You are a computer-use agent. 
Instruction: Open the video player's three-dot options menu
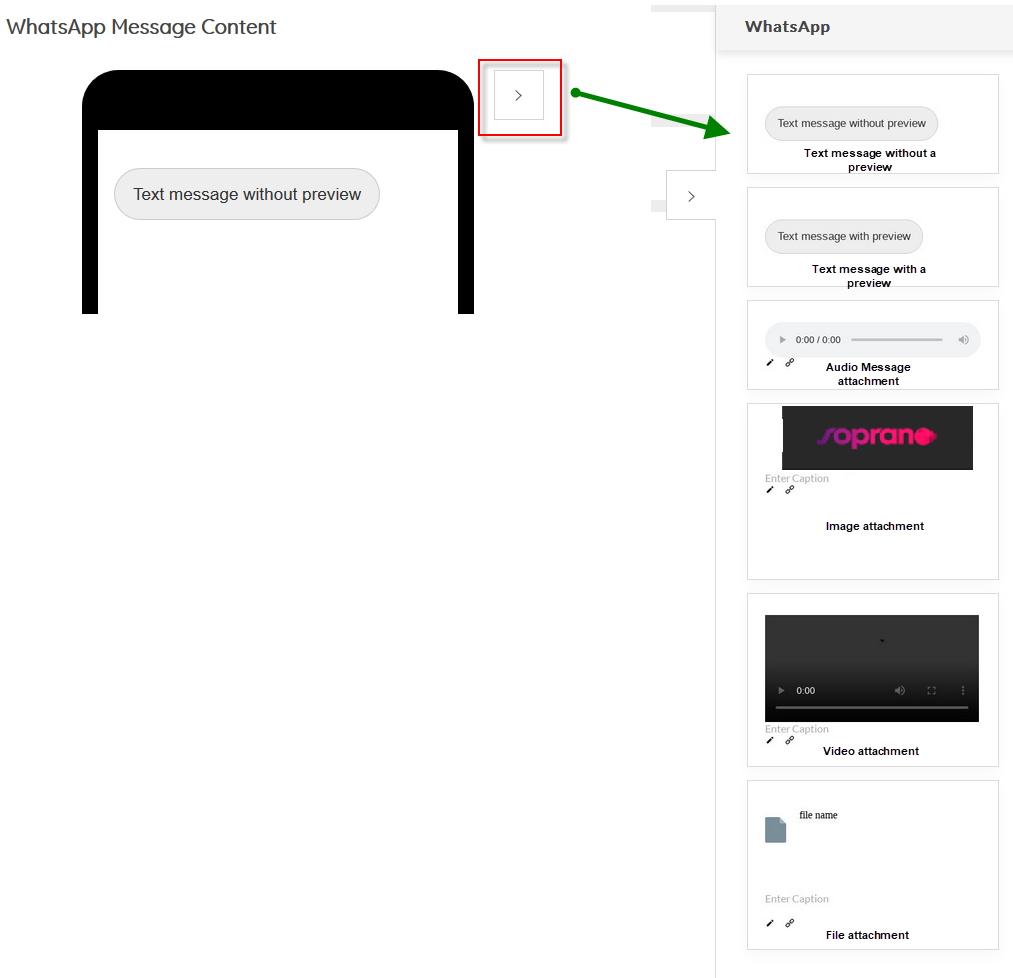963,691
